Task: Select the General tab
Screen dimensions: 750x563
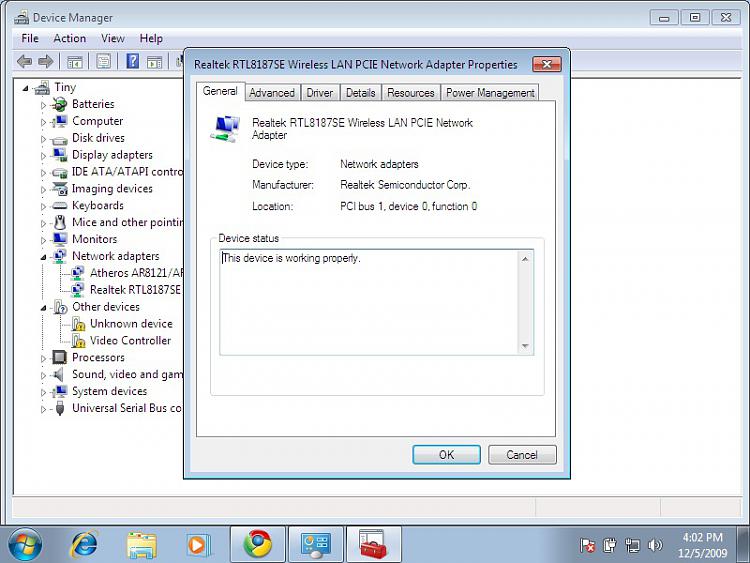Action: 220,91
